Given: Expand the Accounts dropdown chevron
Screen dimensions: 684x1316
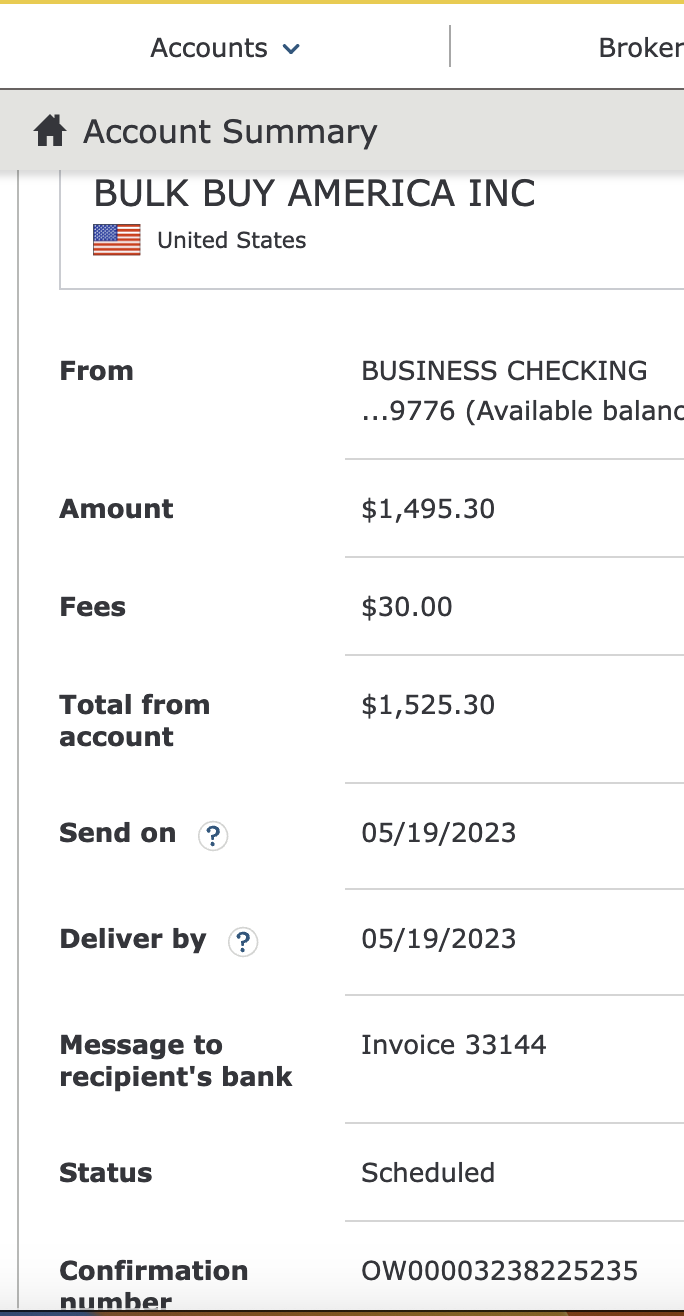Looking at the screenshot, I should 291,48.
